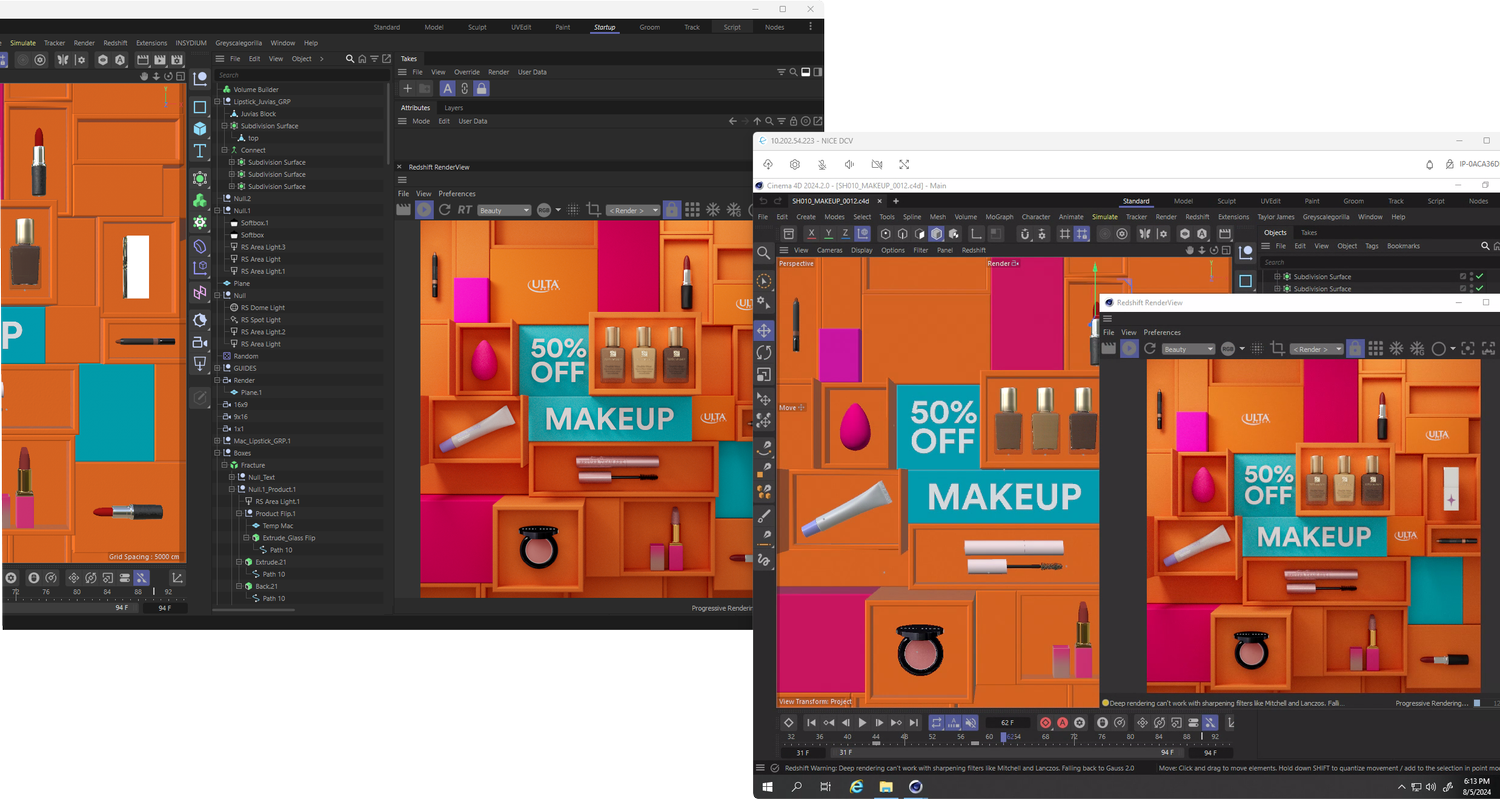Toggle NICE DCV webcam off icon

pos(877,164)
